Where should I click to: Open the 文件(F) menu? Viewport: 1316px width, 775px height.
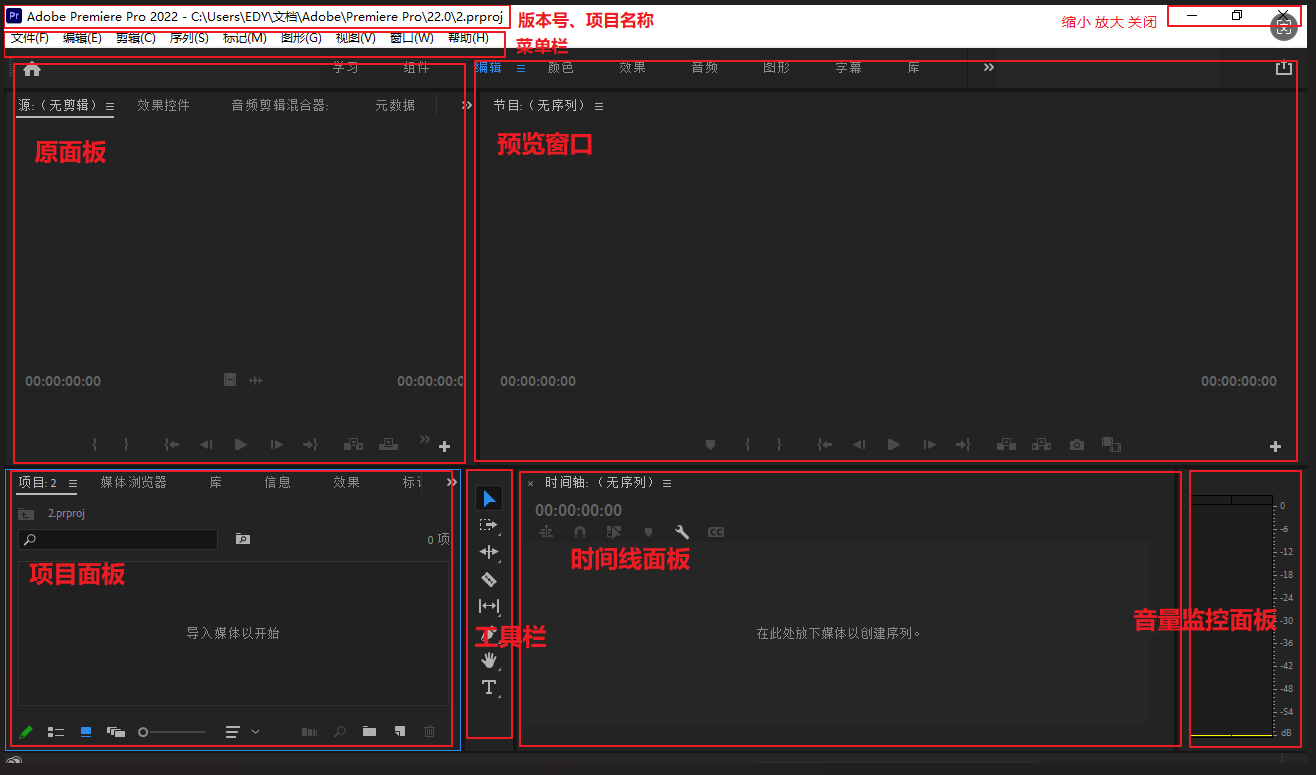pos(30,38)
